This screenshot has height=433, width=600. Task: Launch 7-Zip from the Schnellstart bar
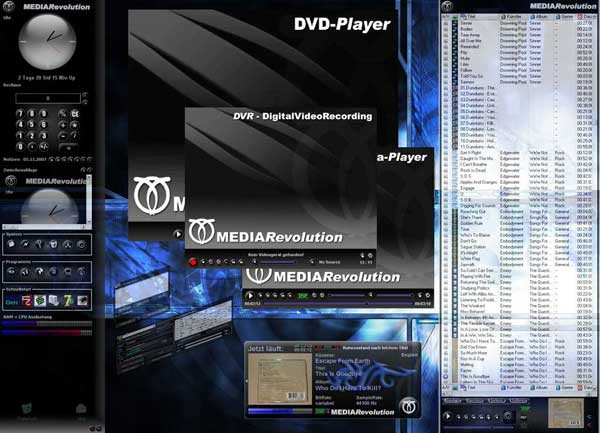pyautogui.click(x=68, y=301)
